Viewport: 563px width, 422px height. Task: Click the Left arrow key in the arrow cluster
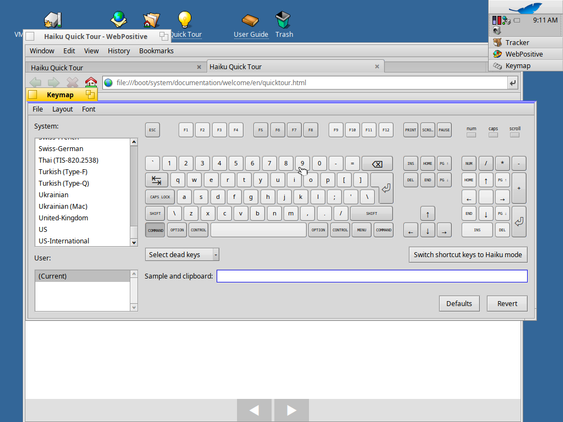(x=411, y=230)
